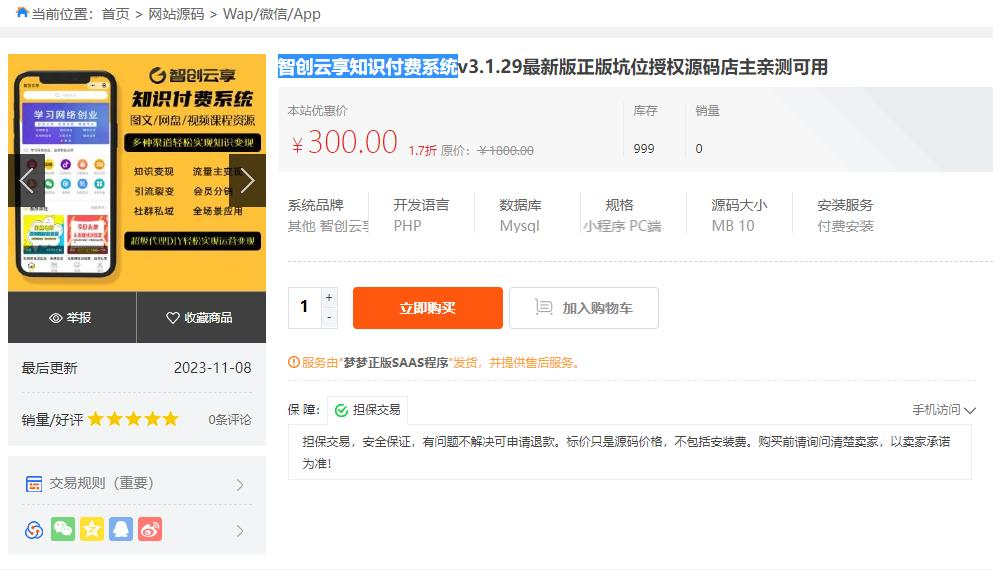Click the 举报 report button
This screenshot has width=993, height=570.
(72, 317)
